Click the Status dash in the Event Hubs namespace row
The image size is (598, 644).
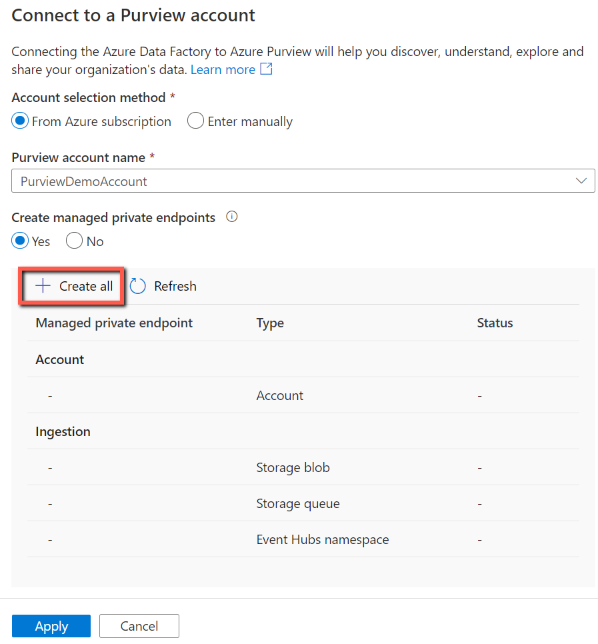tap(480, 540)
